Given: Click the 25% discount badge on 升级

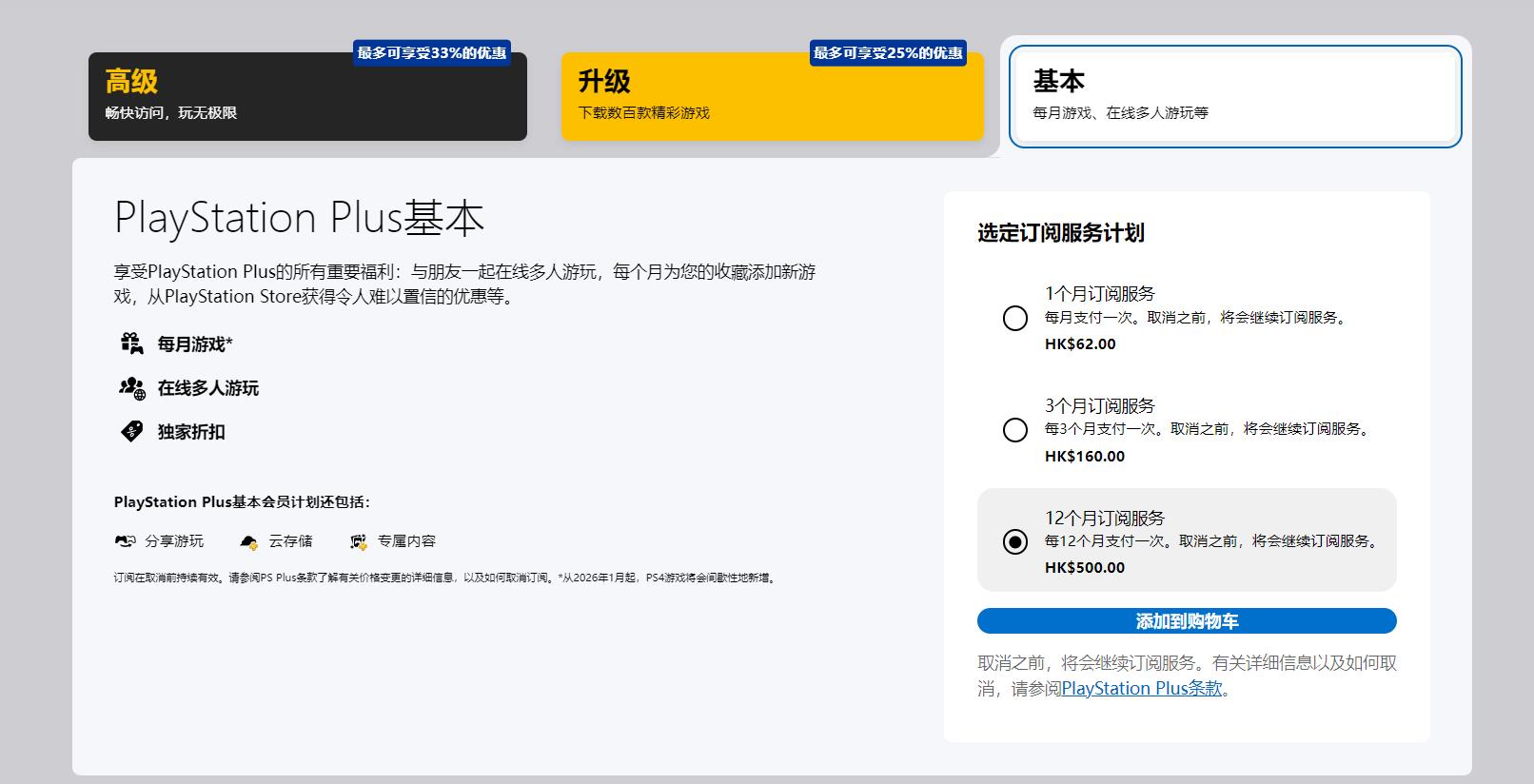Looking at the screenshot, I should pos(888,53).
